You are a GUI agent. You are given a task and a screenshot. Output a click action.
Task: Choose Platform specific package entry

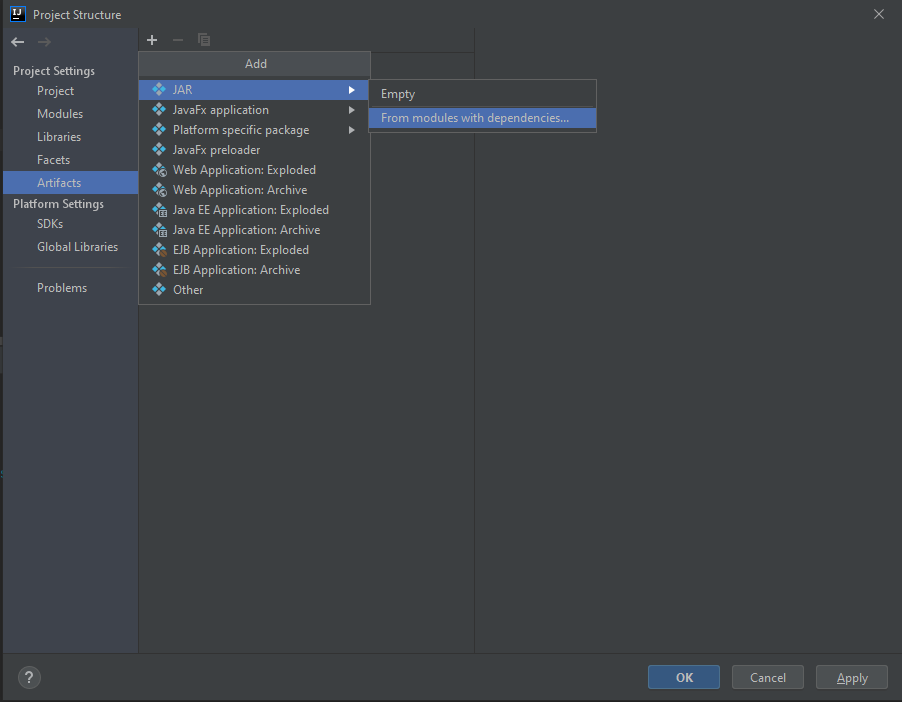pyautogui.click(x=254, y=130)
